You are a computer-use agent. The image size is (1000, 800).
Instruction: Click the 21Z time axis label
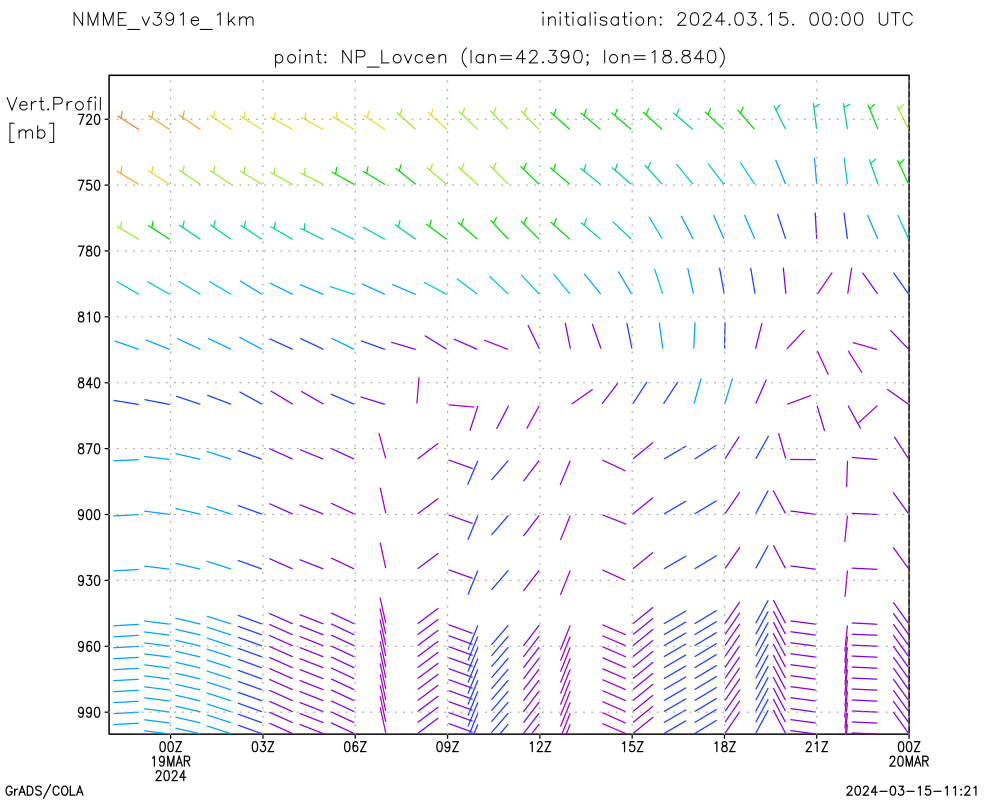(816, 747)
